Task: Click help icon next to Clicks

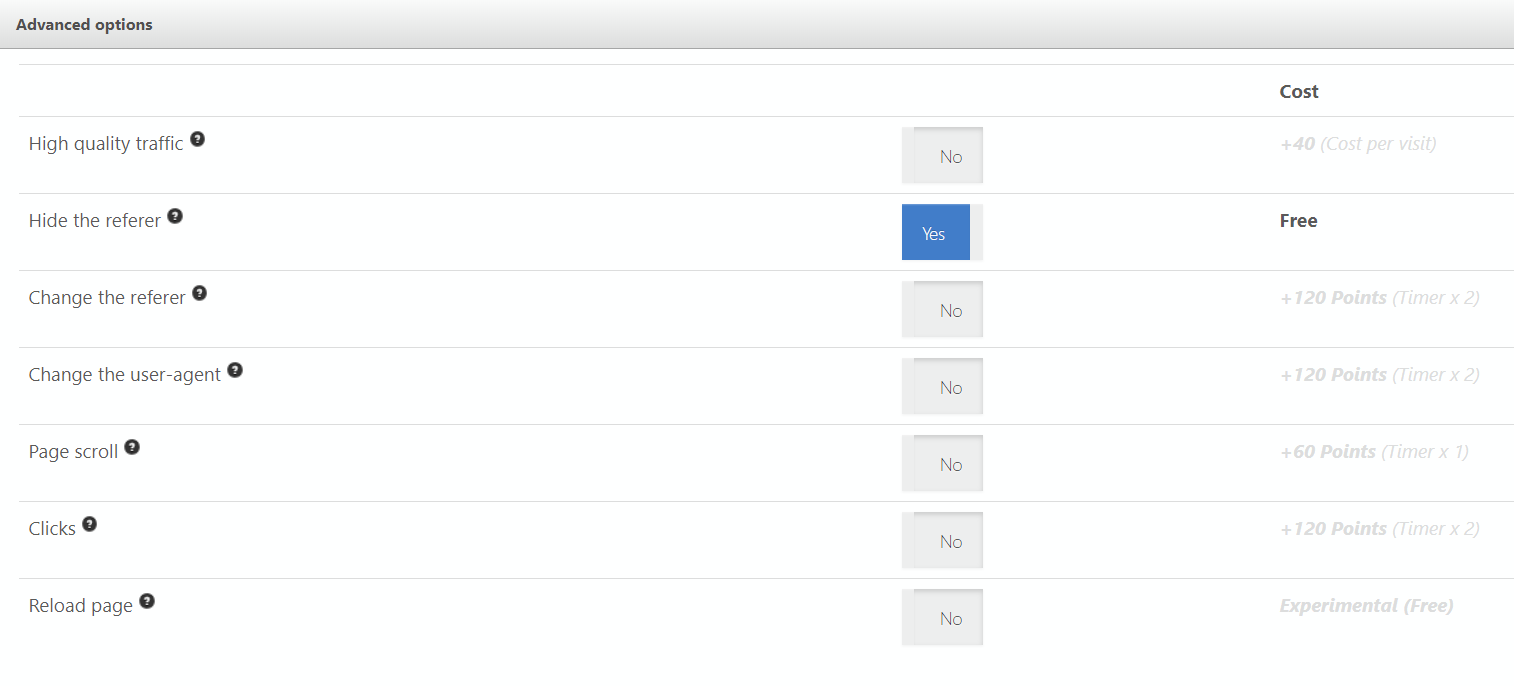Action: [90, 524]
